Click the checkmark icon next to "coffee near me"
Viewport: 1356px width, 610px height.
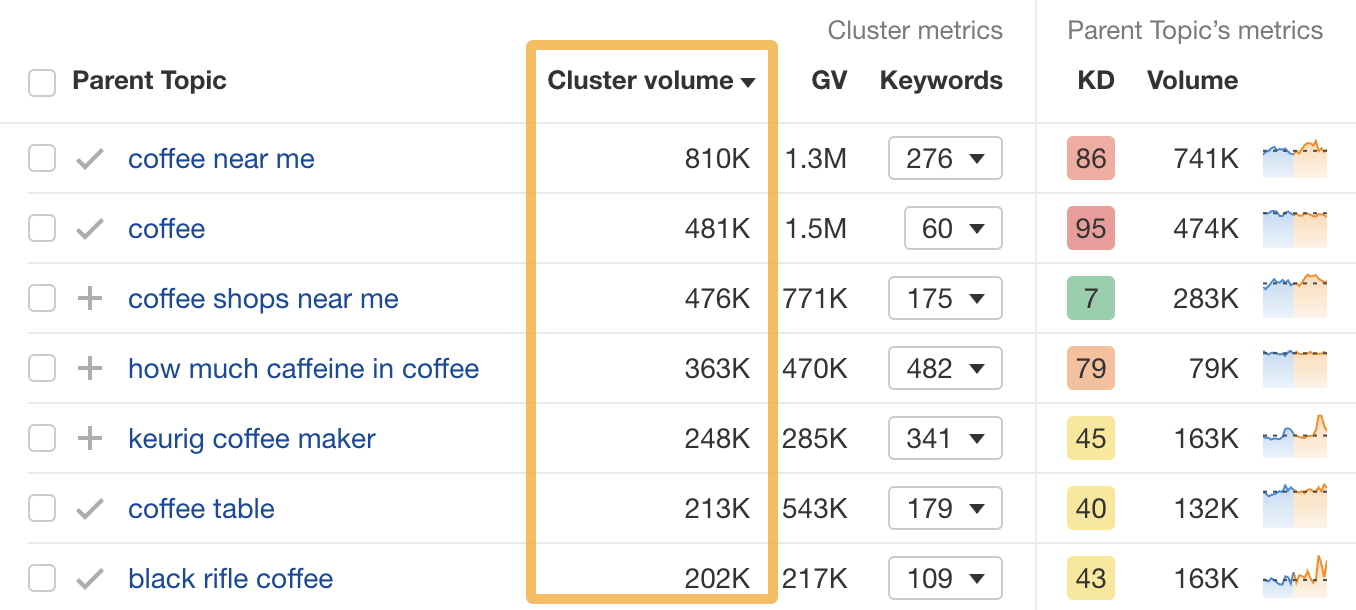click(89, 158)
